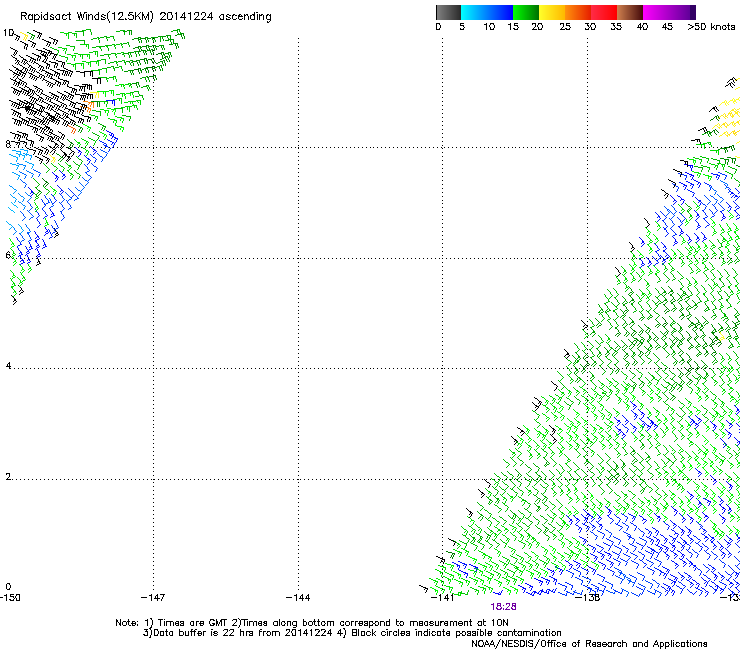Click the green 15-20 knots color band

coord(526,12)
